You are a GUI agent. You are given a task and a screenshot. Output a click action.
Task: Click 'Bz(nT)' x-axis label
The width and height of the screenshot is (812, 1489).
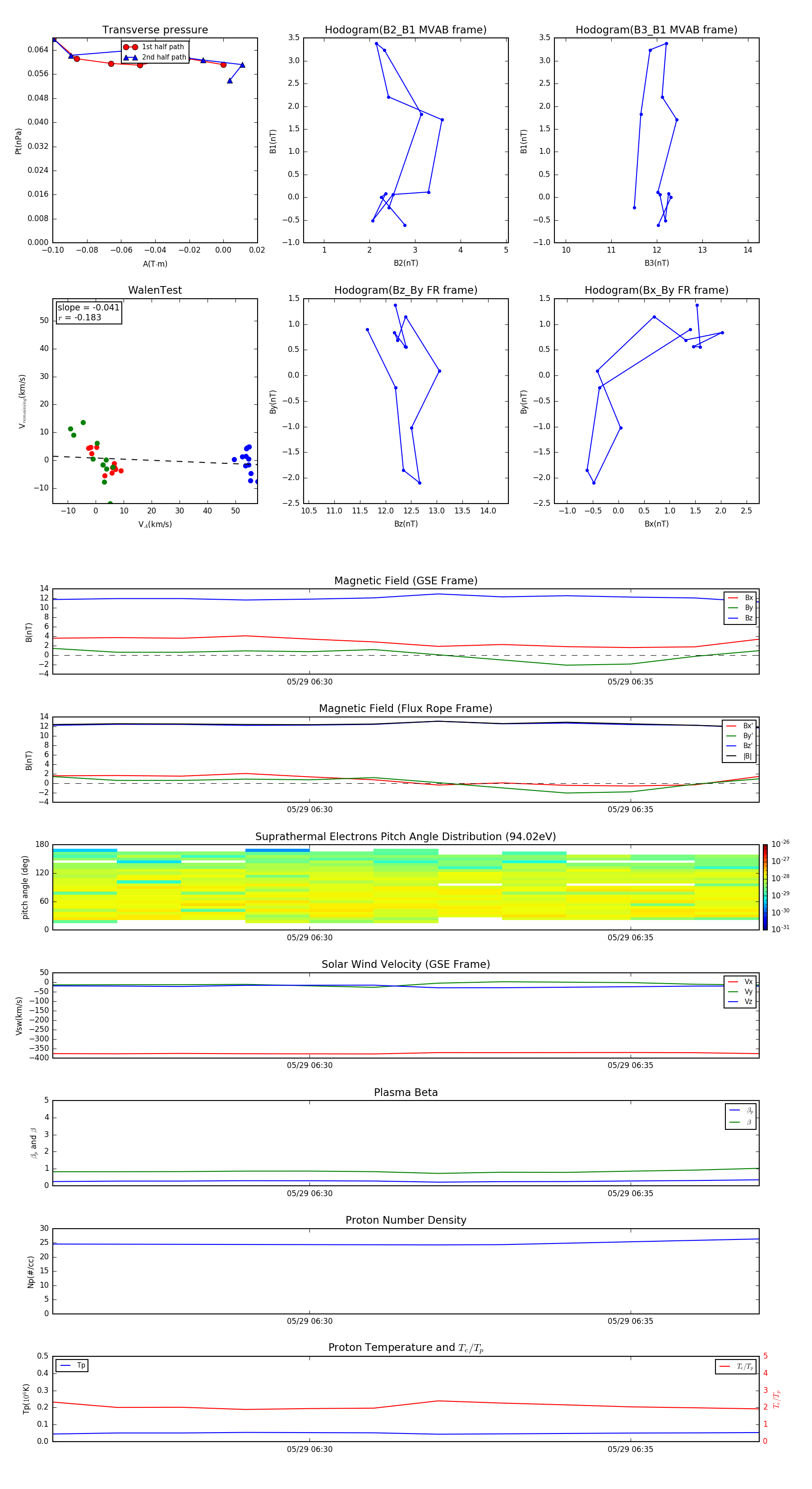click(x=406, y=524)
